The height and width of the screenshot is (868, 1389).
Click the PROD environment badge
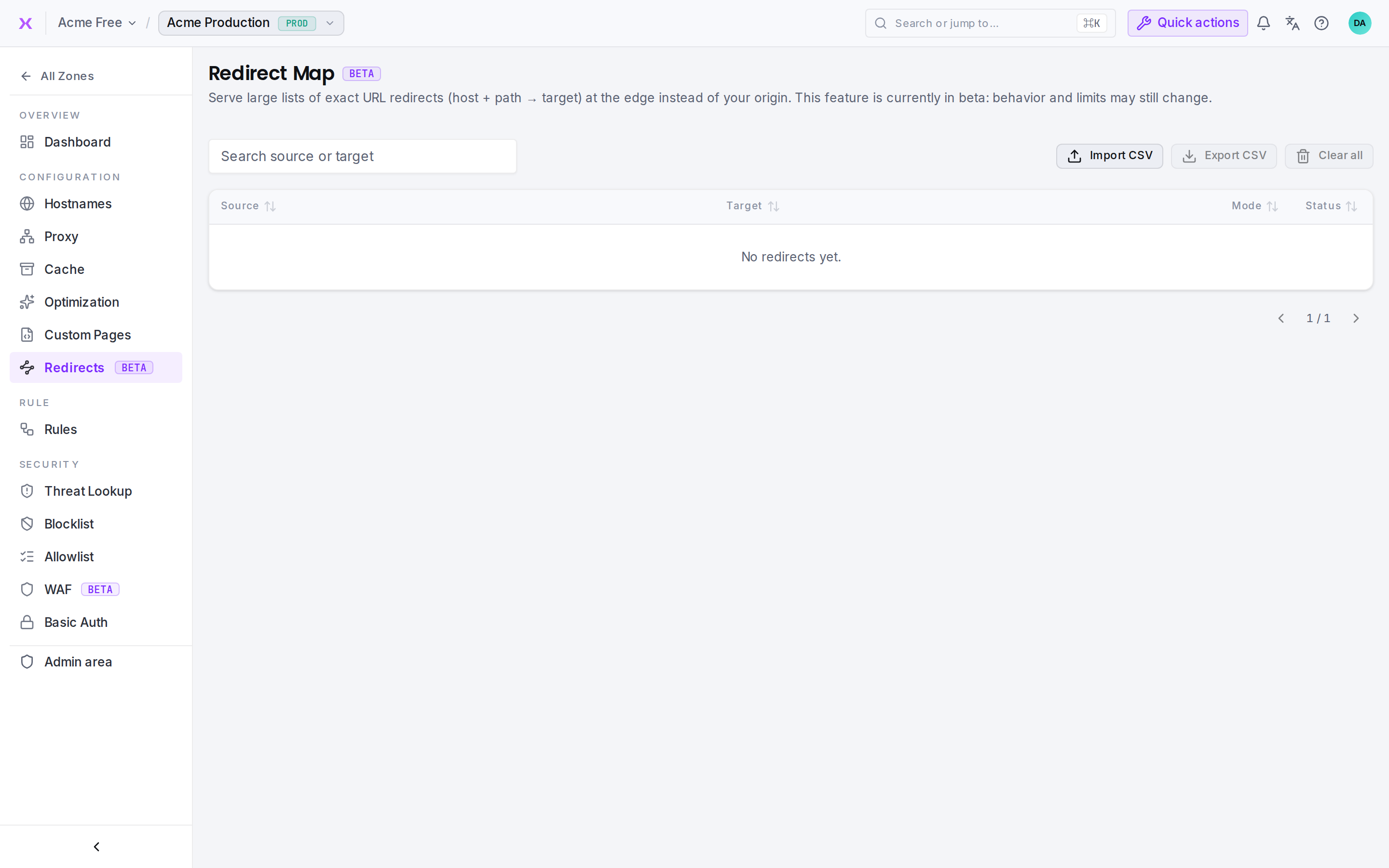tap(297, 24)
